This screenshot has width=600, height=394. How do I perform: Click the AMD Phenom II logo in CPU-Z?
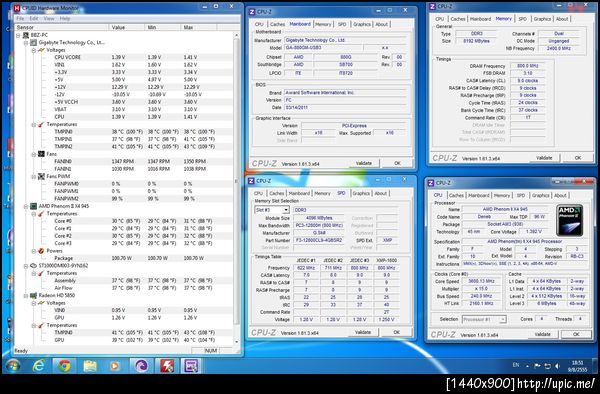click(x=570, y=220)
